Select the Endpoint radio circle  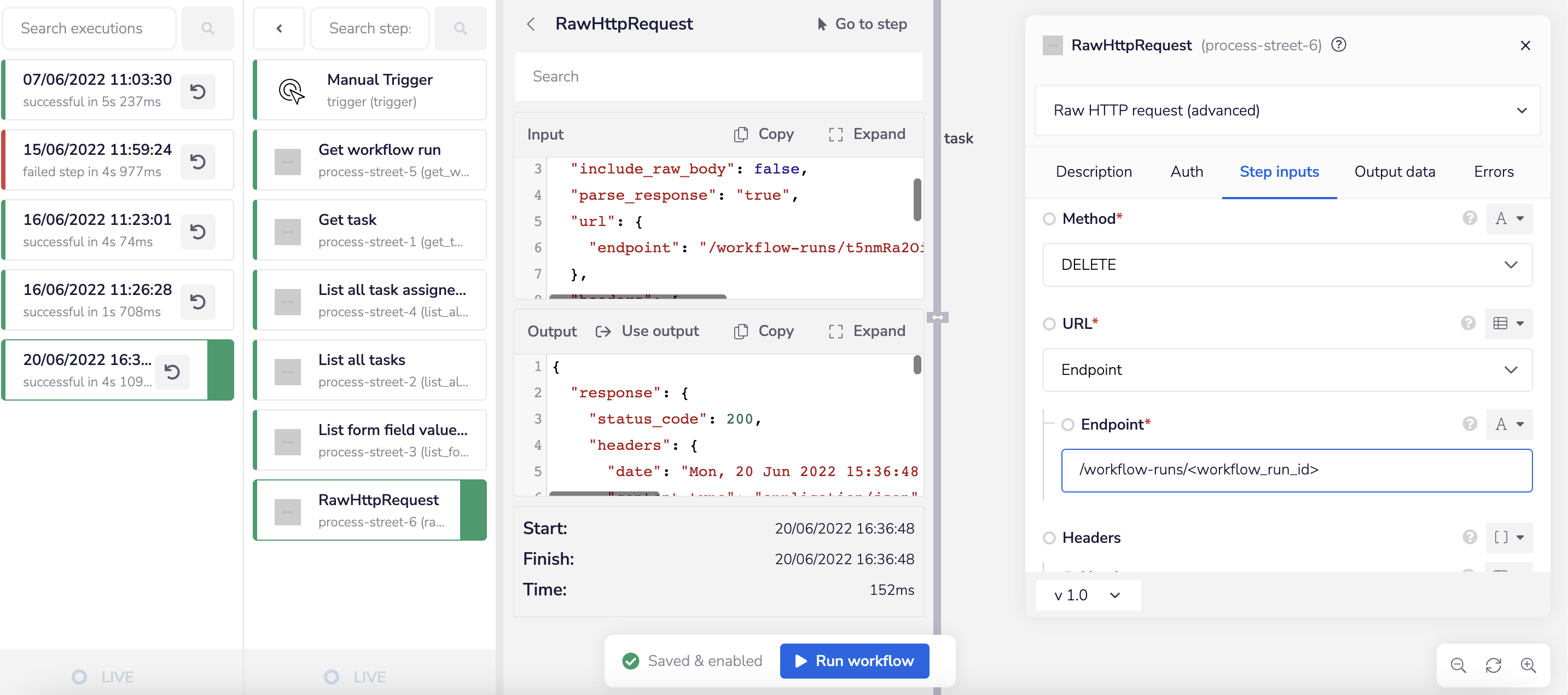pyautogui.click(x=1068, y=425)
